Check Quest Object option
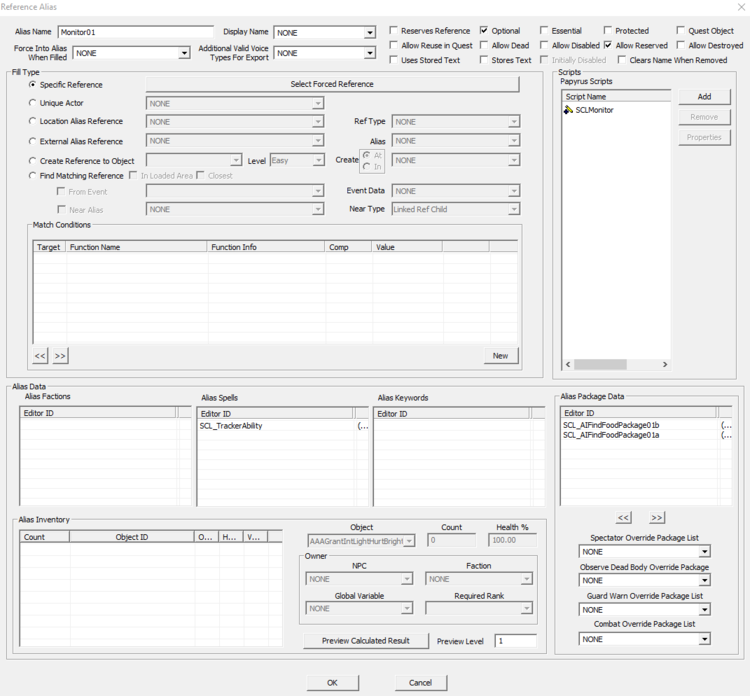Image resolution: width=750 pixels, height=696 pixels. (680, 30)
